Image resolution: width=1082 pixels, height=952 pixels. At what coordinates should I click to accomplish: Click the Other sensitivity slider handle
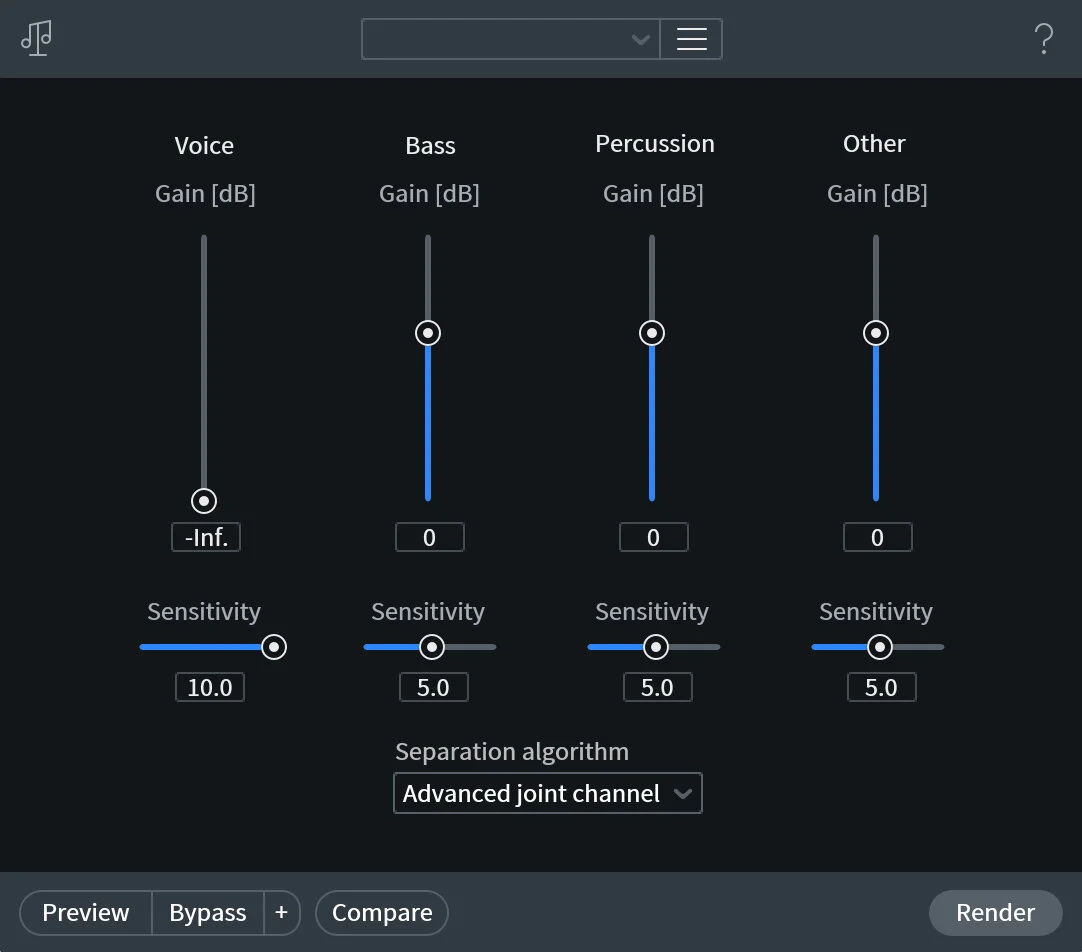[880, 647]
